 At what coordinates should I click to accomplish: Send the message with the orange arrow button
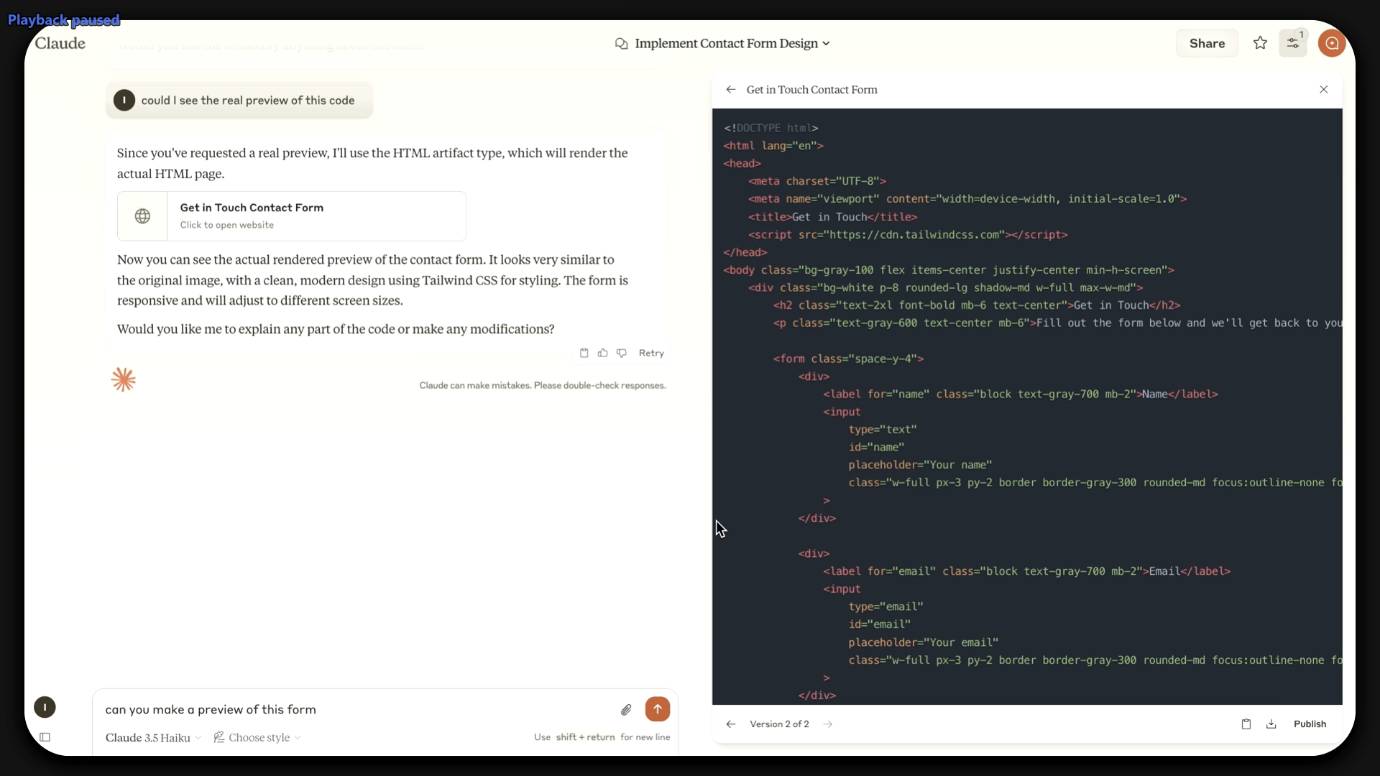[657, 709]
